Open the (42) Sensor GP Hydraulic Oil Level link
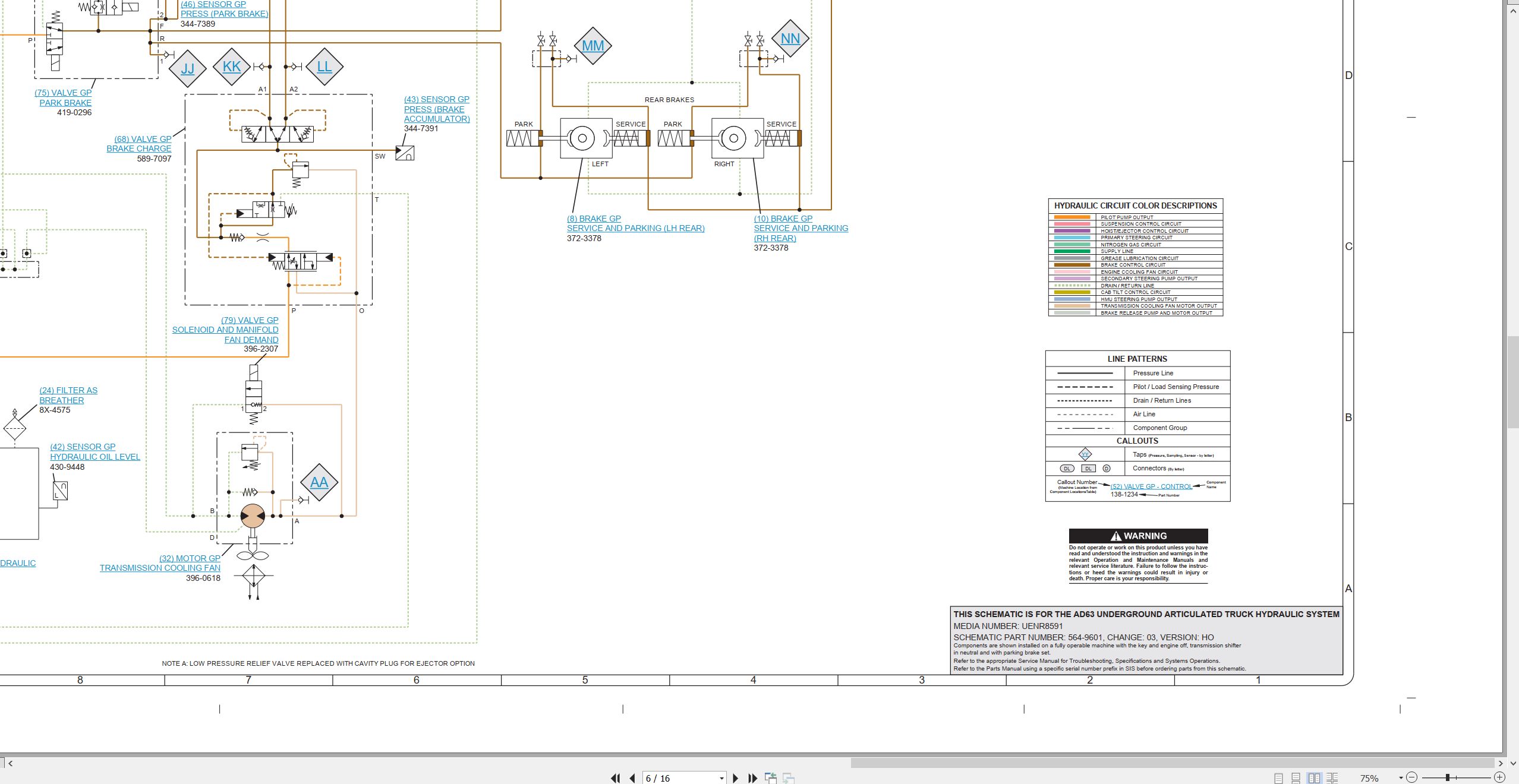This screenshot has height=784, width=1519. [95, 451]
